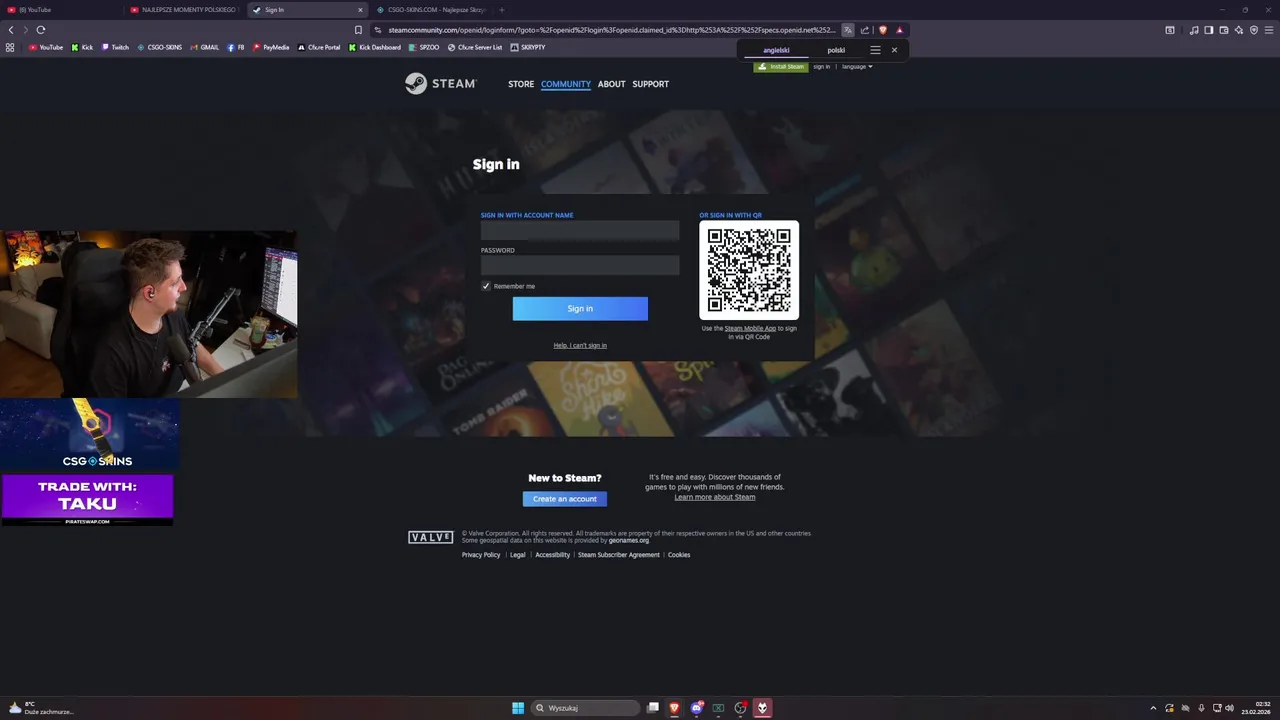Click the Steam logo in page header
This screenshot has height=720, width=1280.
pos(441,84)
